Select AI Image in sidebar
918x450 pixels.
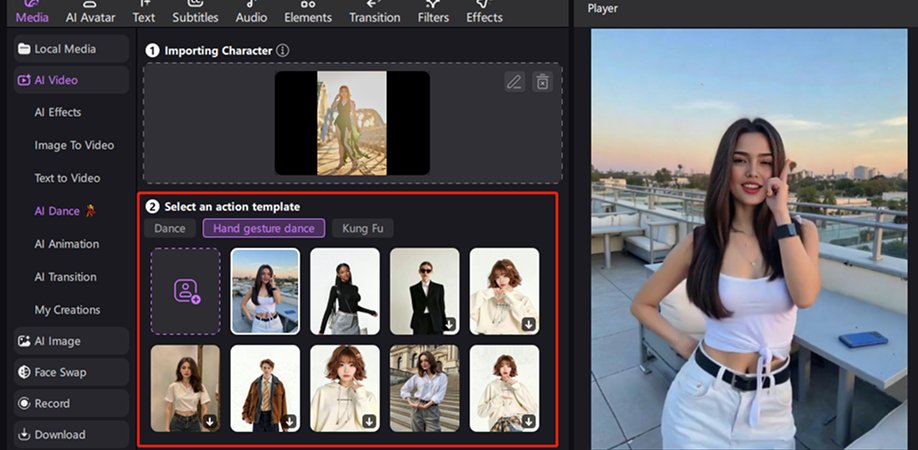pyautogui.click(x=71, y=341)
